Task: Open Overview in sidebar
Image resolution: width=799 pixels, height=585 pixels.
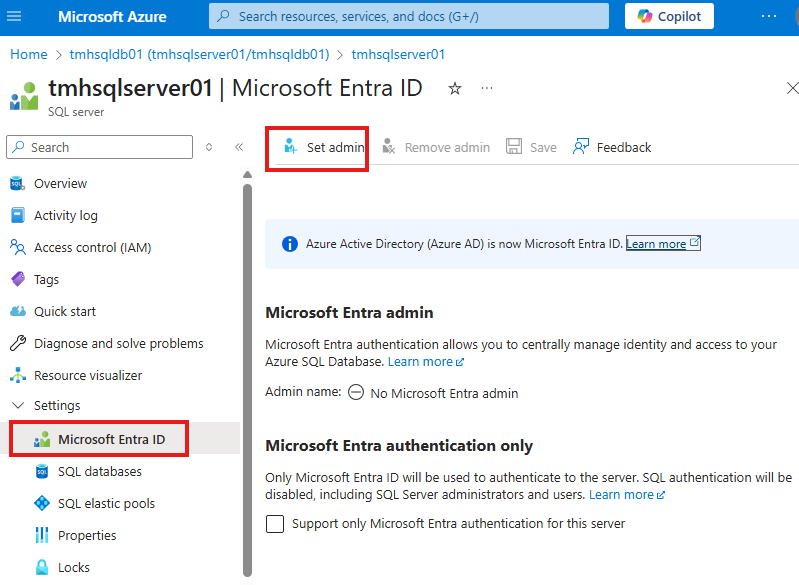Action: [x=60, y=183]
